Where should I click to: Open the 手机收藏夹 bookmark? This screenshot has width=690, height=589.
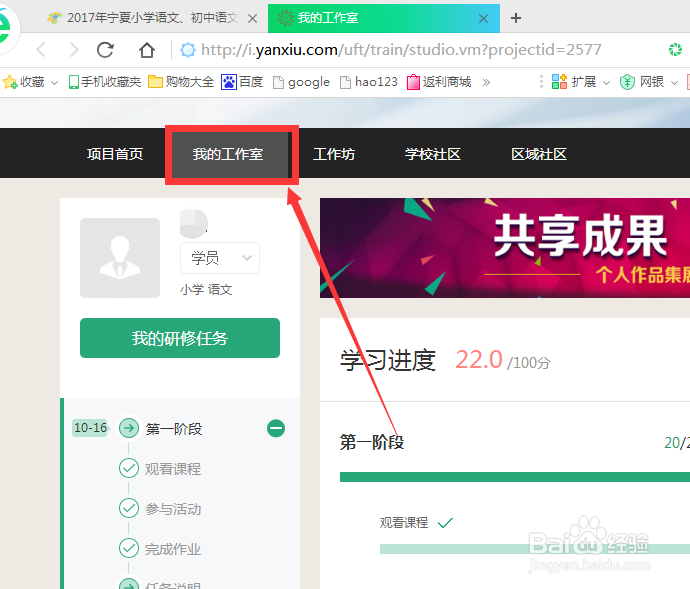tap(105, 82)
